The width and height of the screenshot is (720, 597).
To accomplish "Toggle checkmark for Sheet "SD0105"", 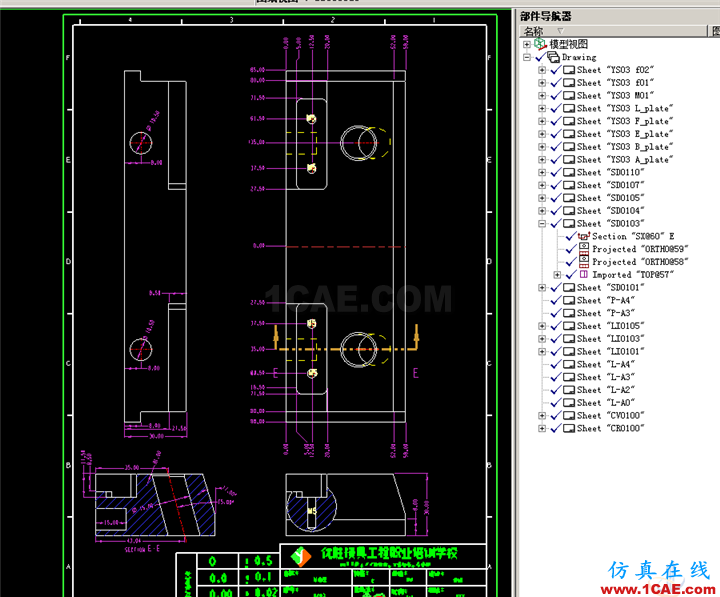I will coord(556,198).
